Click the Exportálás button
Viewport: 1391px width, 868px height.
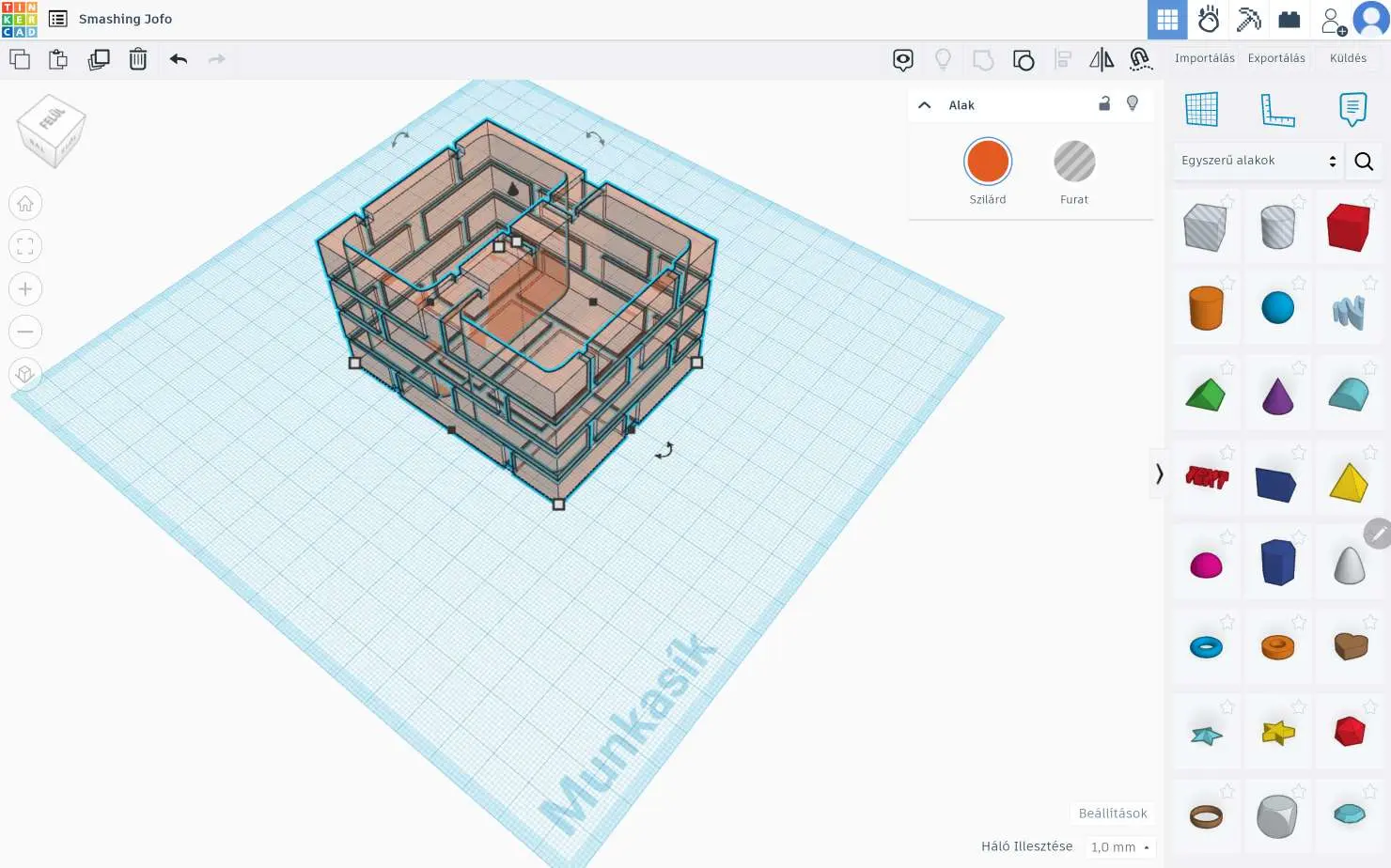(1276, 57)
